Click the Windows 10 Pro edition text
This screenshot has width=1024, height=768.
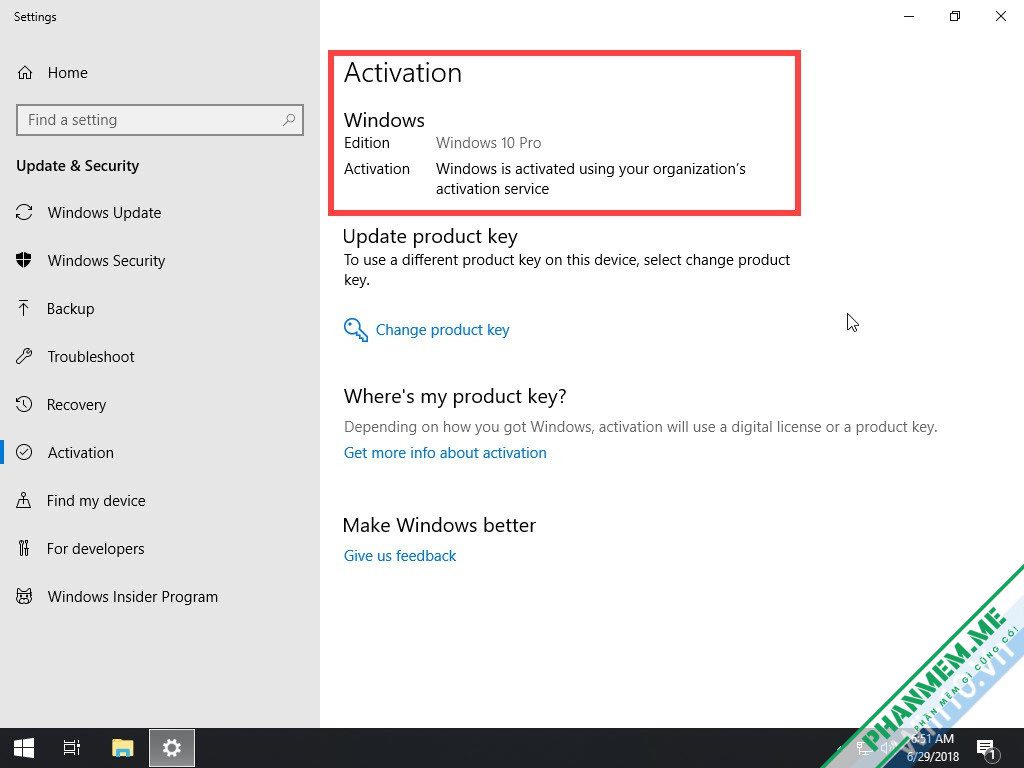[488, 142]
